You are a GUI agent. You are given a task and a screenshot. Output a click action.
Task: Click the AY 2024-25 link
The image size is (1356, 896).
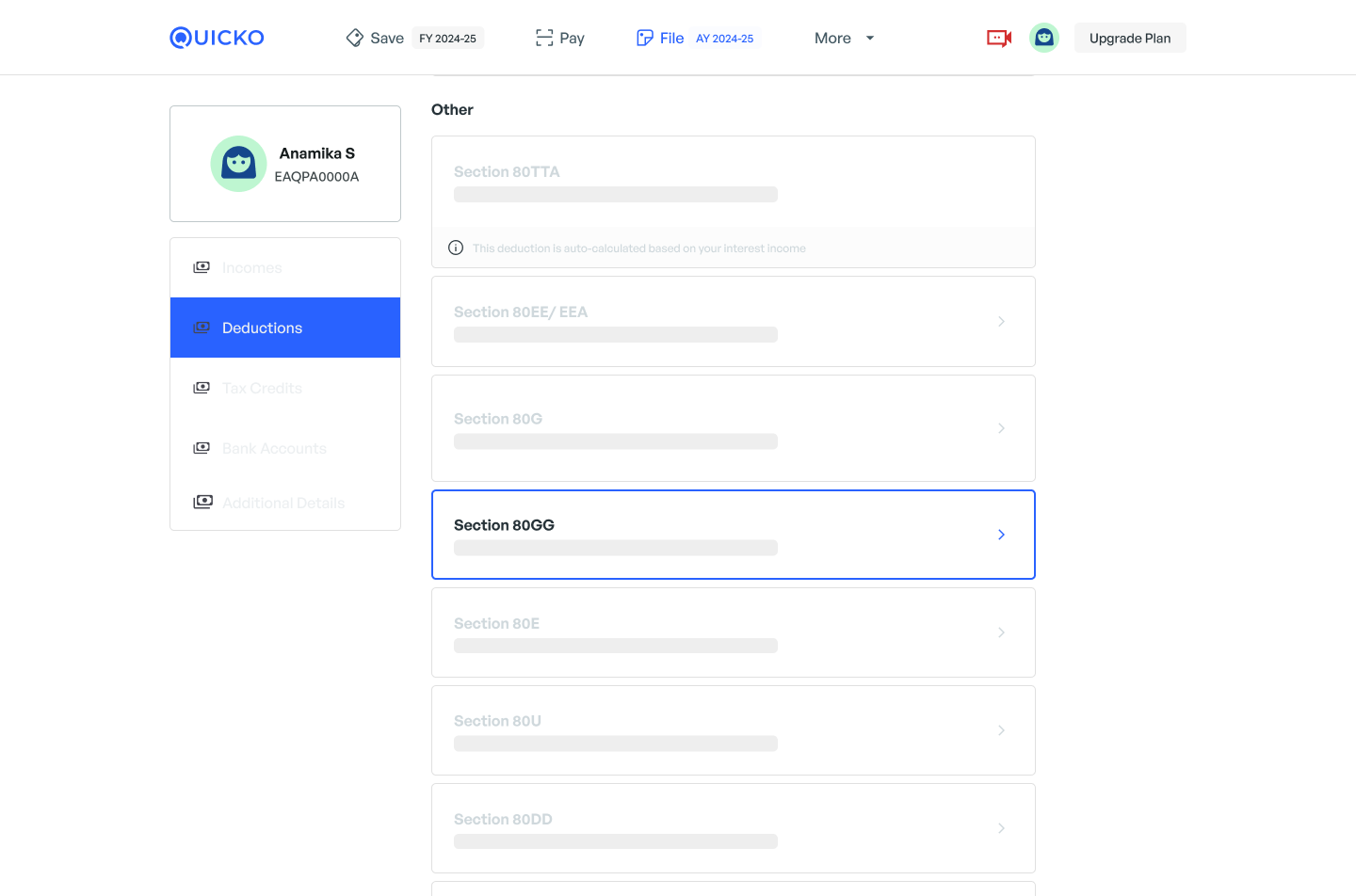tap(724, 39)
